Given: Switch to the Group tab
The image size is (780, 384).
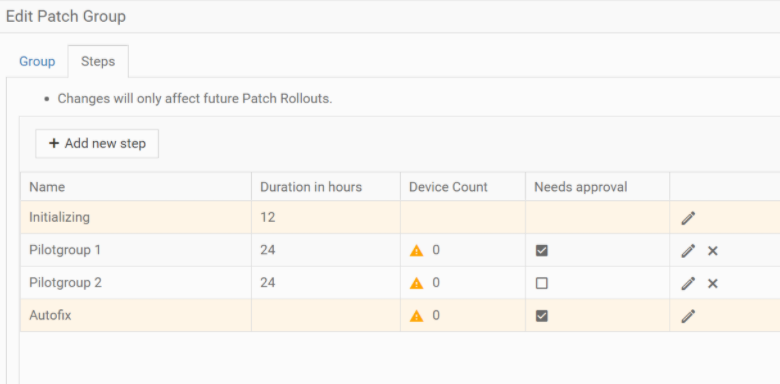Looking at the screenshot, I should click(37, 62).
